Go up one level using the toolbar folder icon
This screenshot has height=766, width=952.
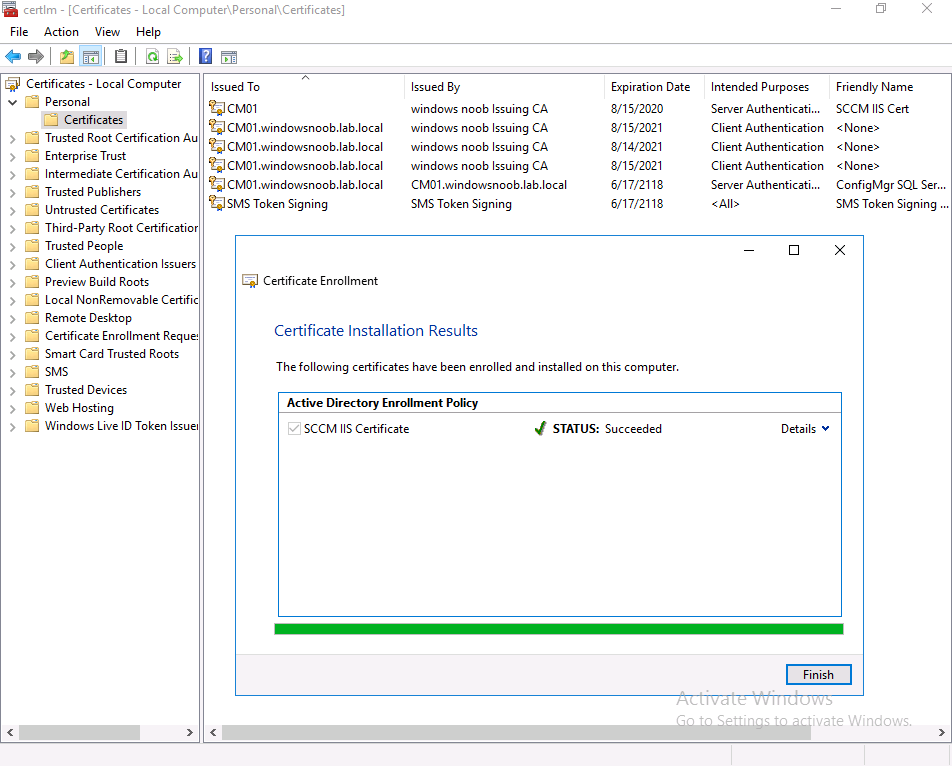coord(67,57)
